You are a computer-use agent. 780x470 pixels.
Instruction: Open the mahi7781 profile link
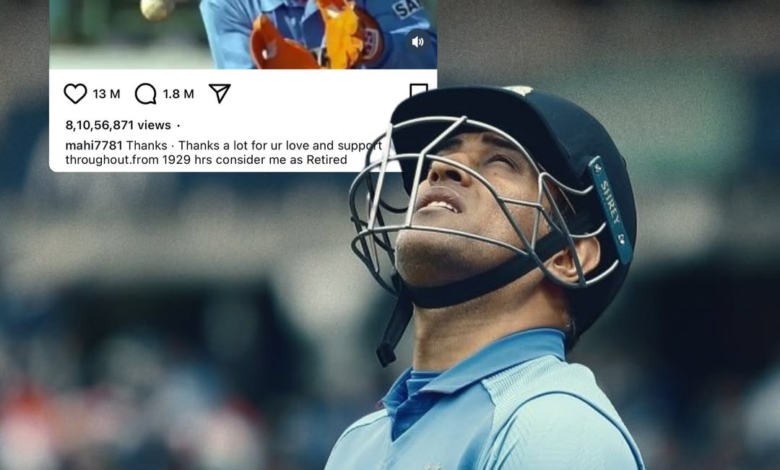[94, 145]
